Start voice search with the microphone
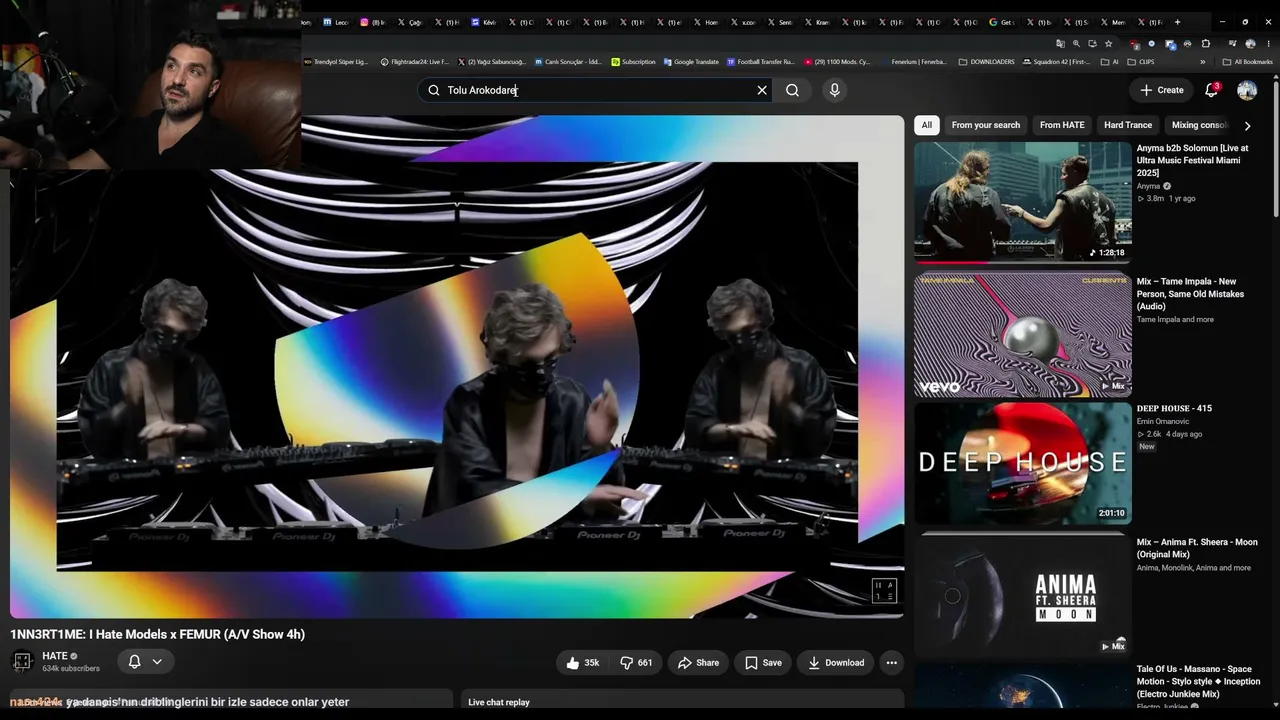 (x=834, y=90)
